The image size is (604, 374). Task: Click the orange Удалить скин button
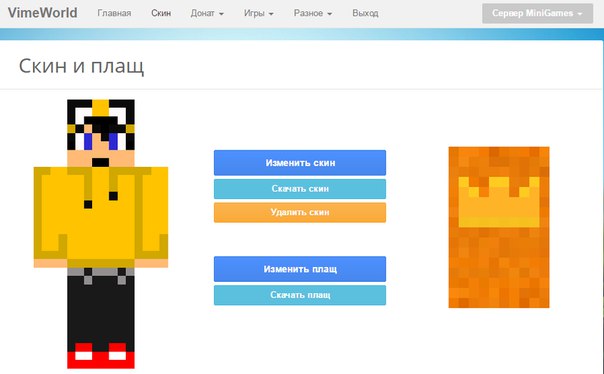[300, 212]
